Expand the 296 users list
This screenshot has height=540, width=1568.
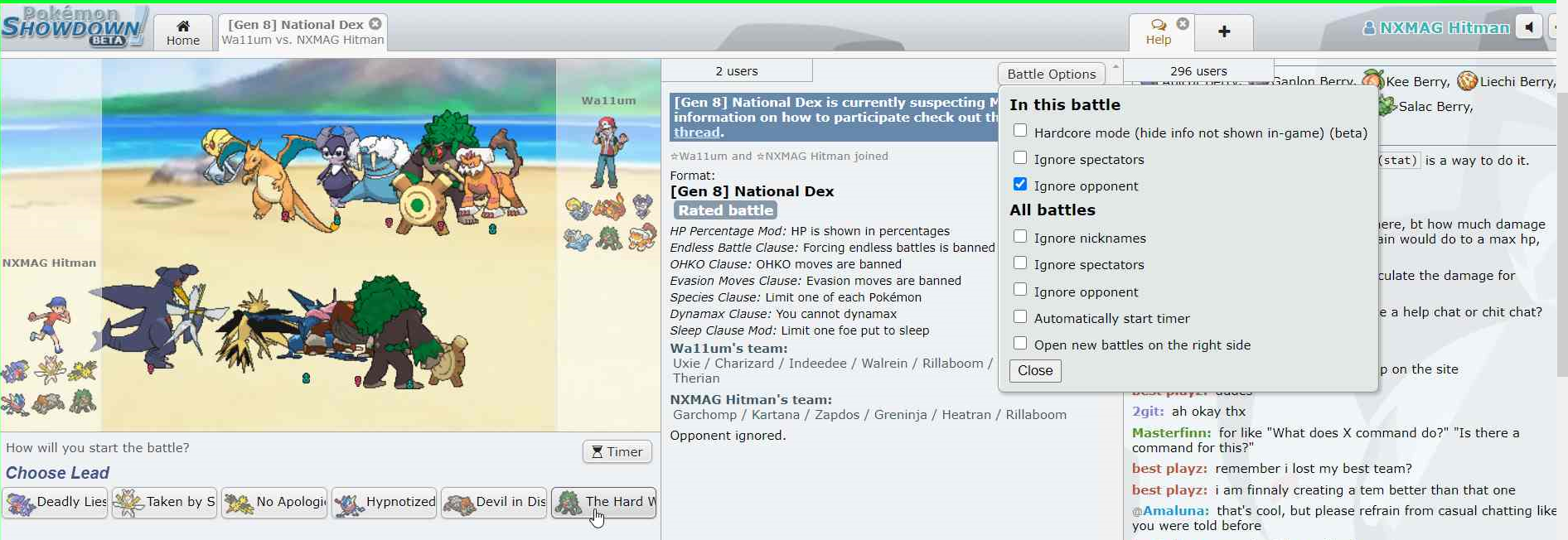click(x=1198, y=71)
